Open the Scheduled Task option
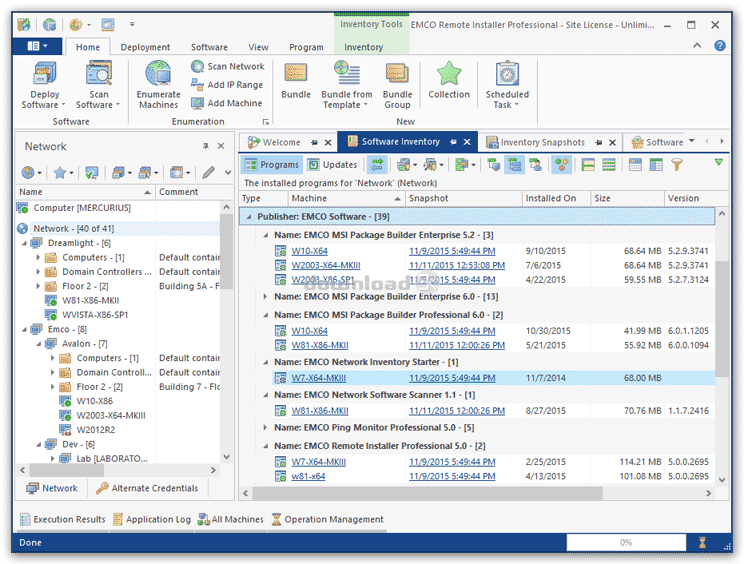Screen dimensions: 744x564 [507, 85]
